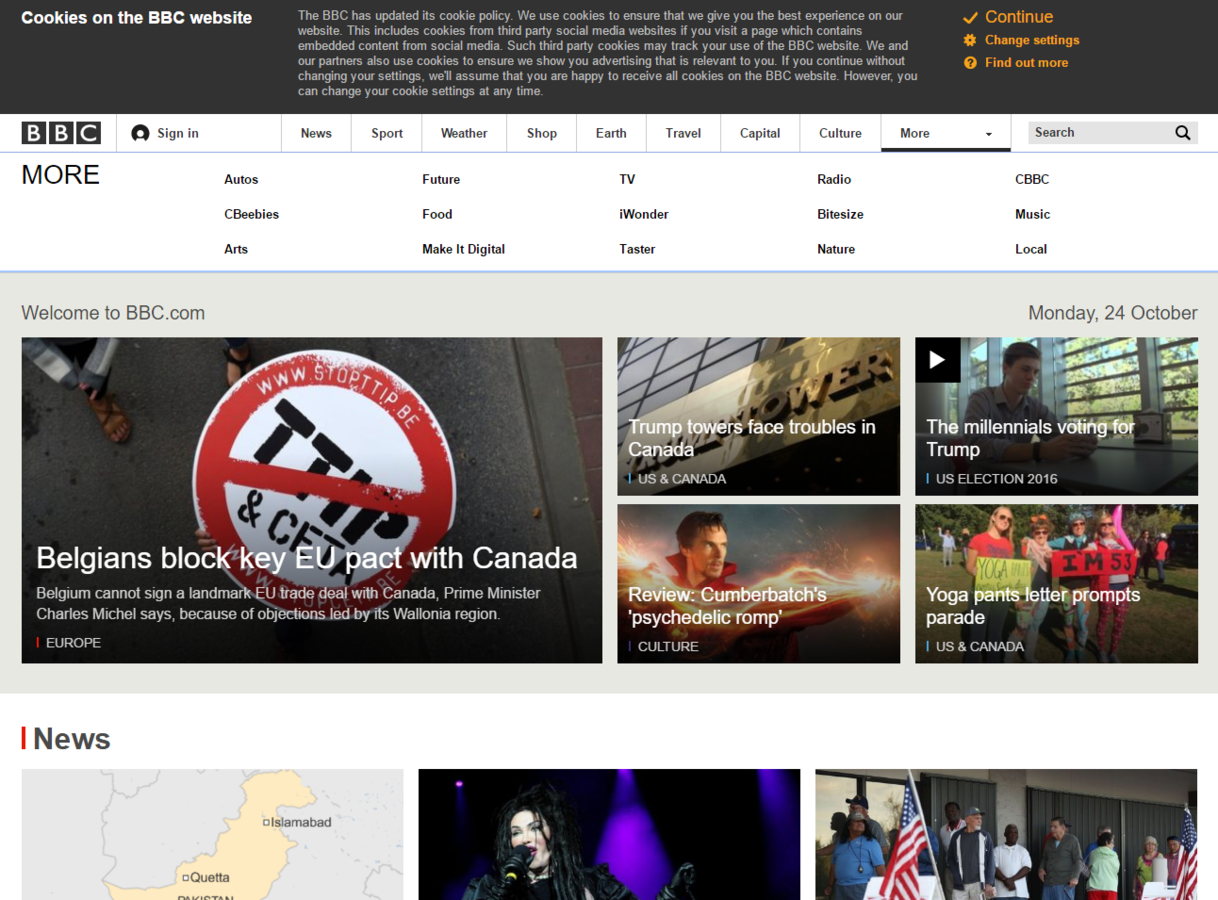Go to CBBC in More menu

click(x=1032, y=179)
